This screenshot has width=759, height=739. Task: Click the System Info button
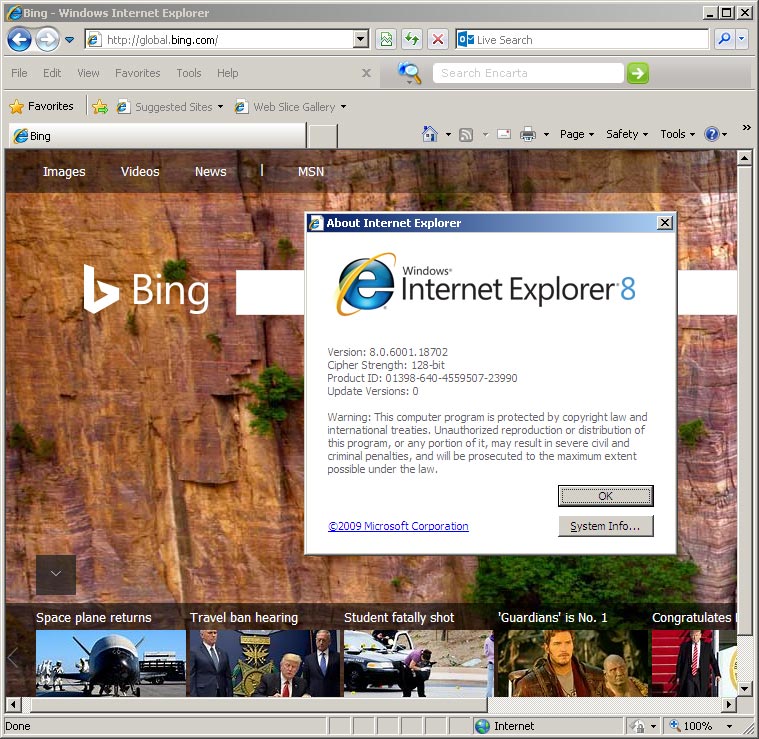point(606,526)
